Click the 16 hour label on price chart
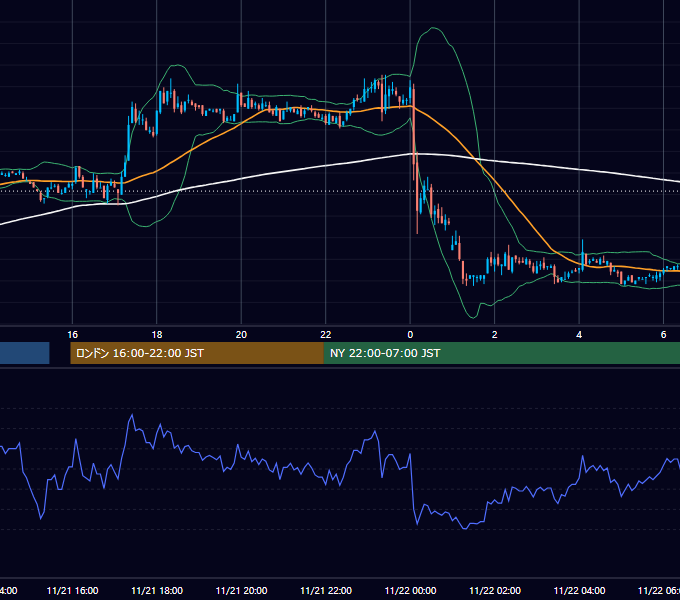 pos(72,335)
